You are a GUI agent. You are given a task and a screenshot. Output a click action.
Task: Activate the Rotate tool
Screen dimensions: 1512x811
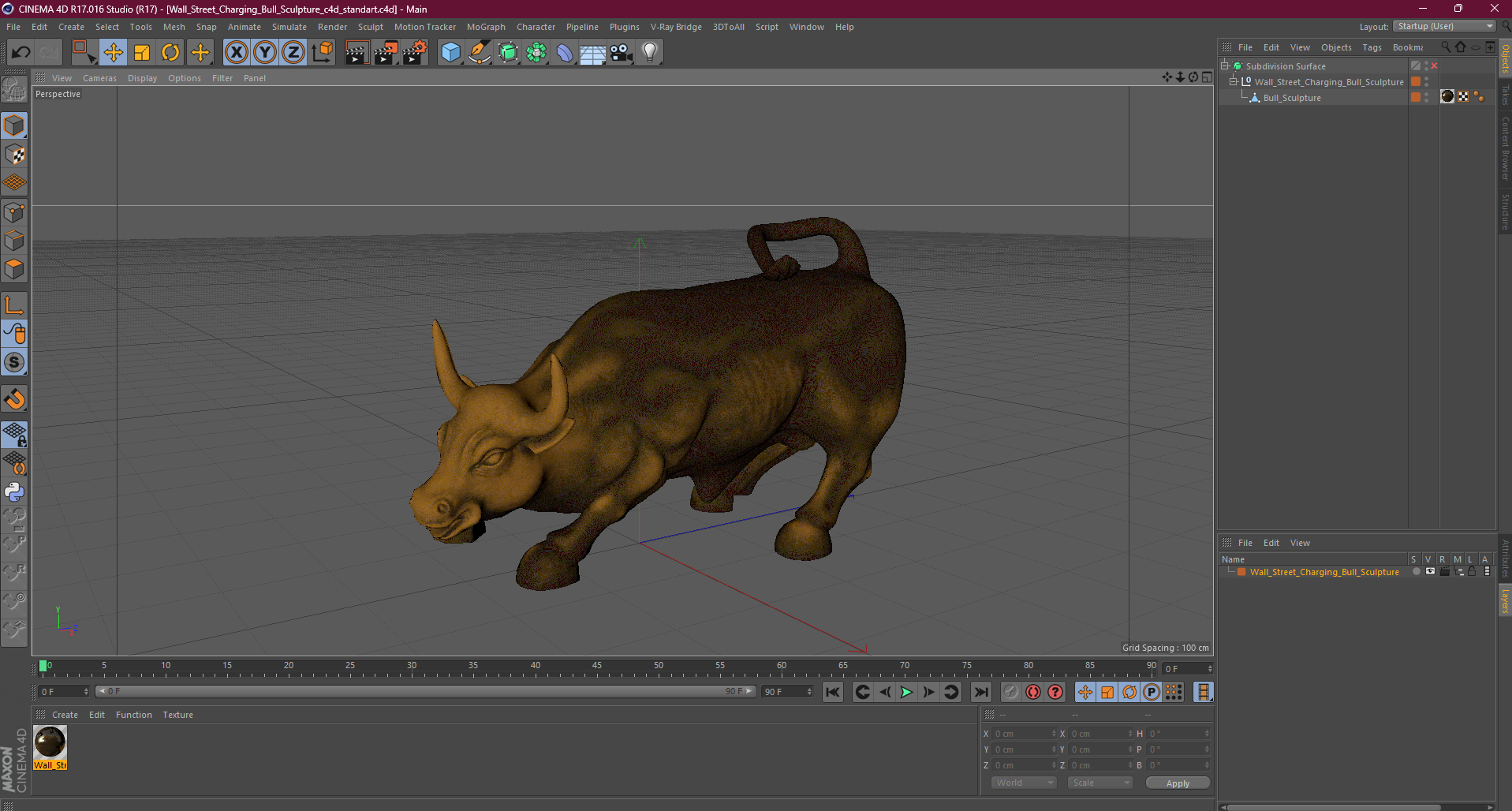click(x=170, y=53)
